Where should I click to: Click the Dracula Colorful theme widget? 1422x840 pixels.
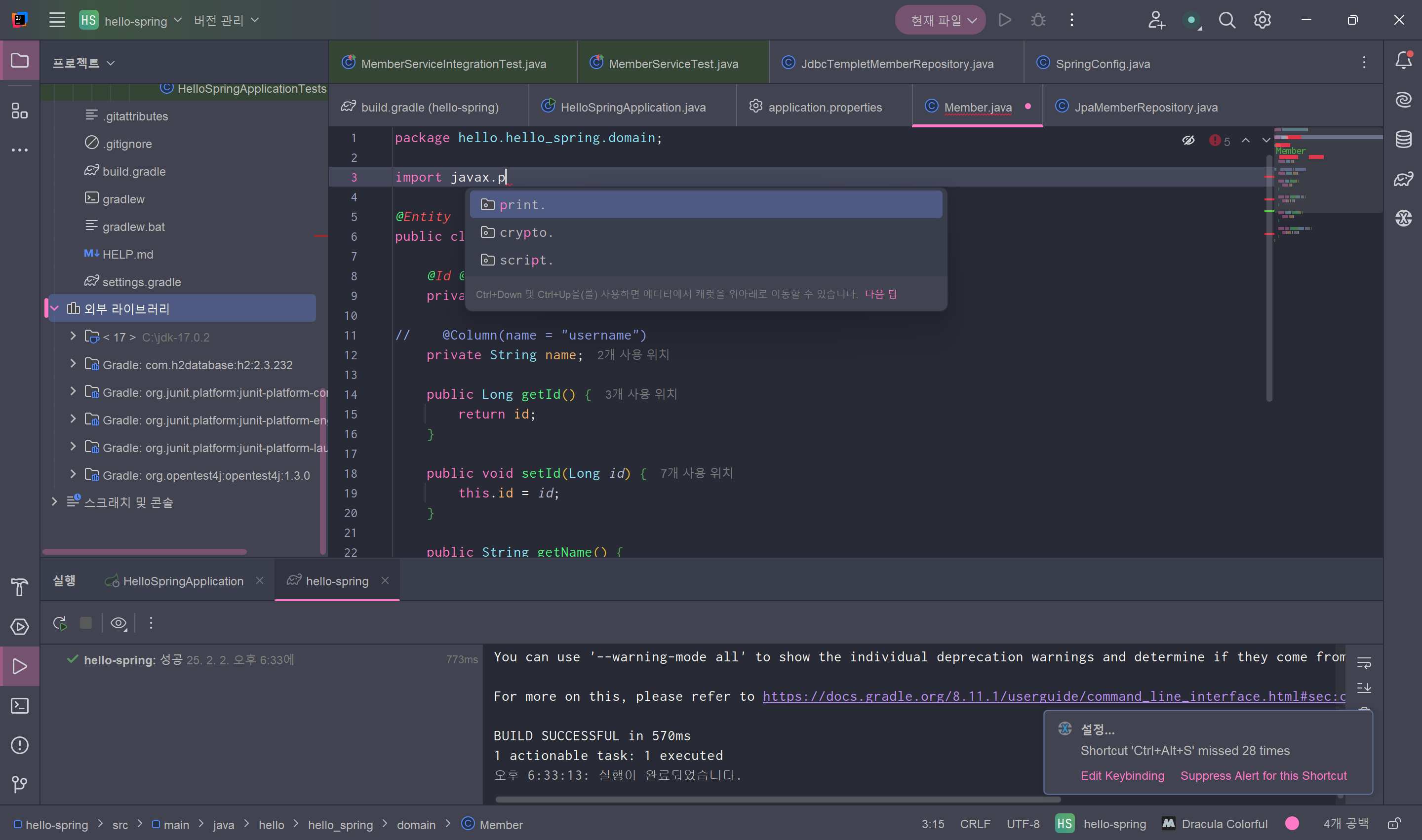pyautogui.click(x=1214, y=824)
